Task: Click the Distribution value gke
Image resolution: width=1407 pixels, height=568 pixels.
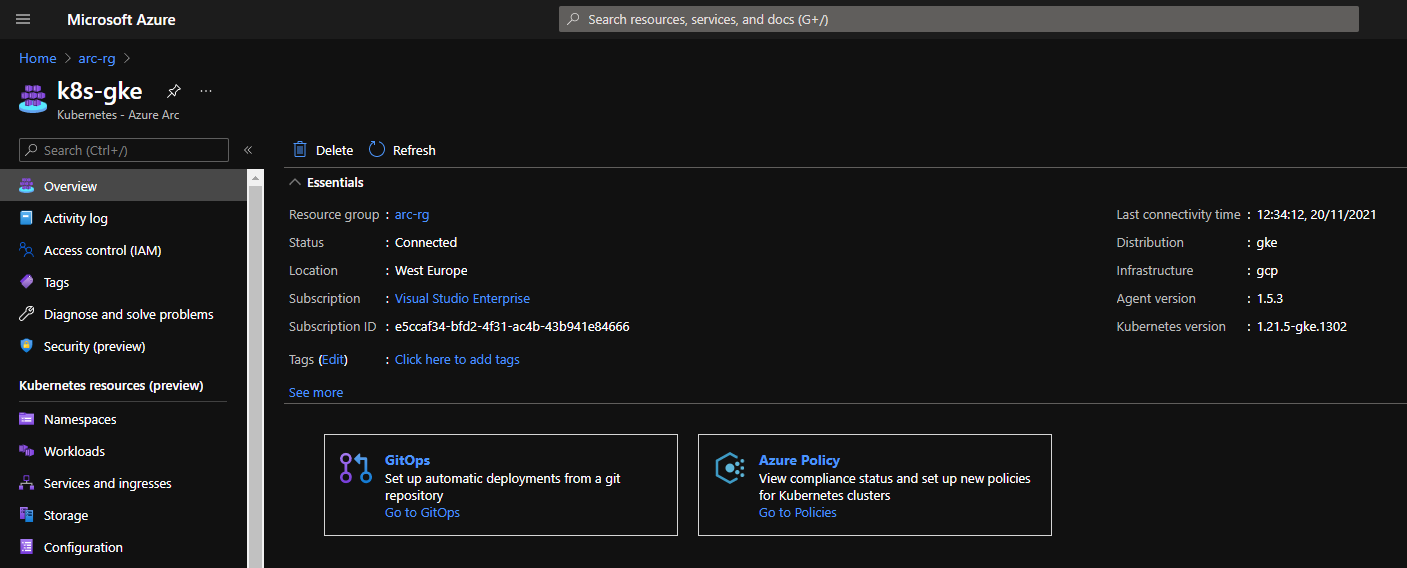Action: click(1267, 242)
